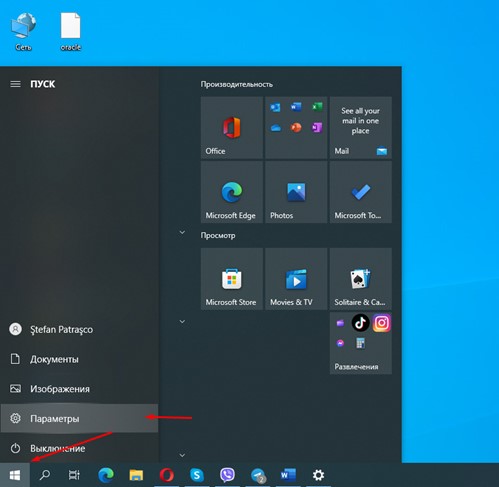Open Viber from the taskbar
The image size is (499, 487).
coord(227,475)
